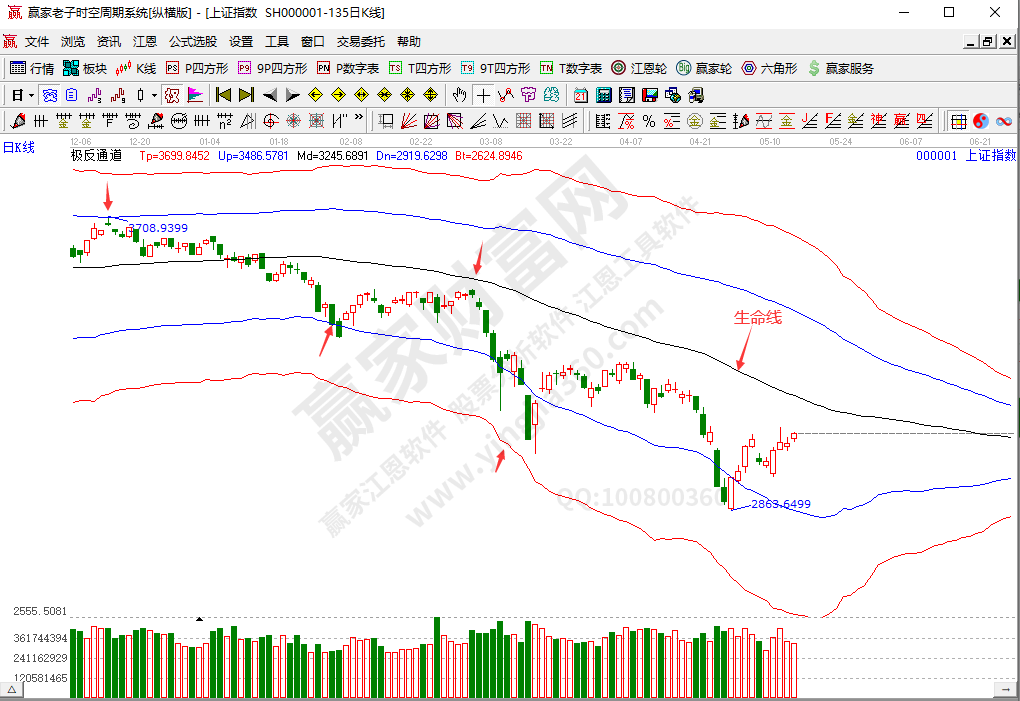Image resolution: width=1020 pixels, height=701 pixels.
Task: Toggle the colored grid display button
Action: pyautogui.click(x=958, y=121)
